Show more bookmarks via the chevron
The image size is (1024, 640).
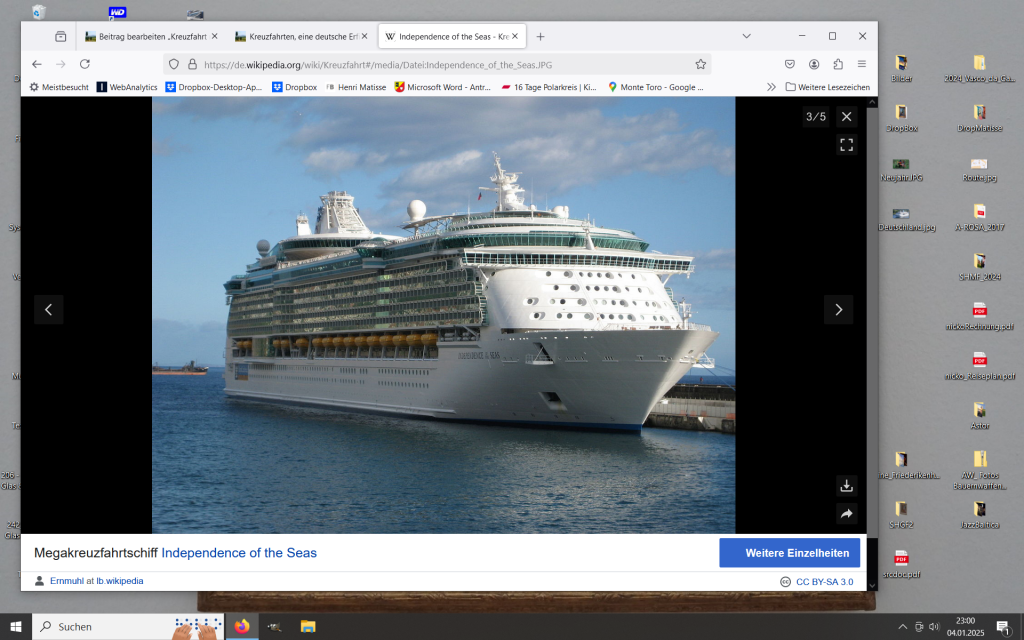(x=771, y=87)
